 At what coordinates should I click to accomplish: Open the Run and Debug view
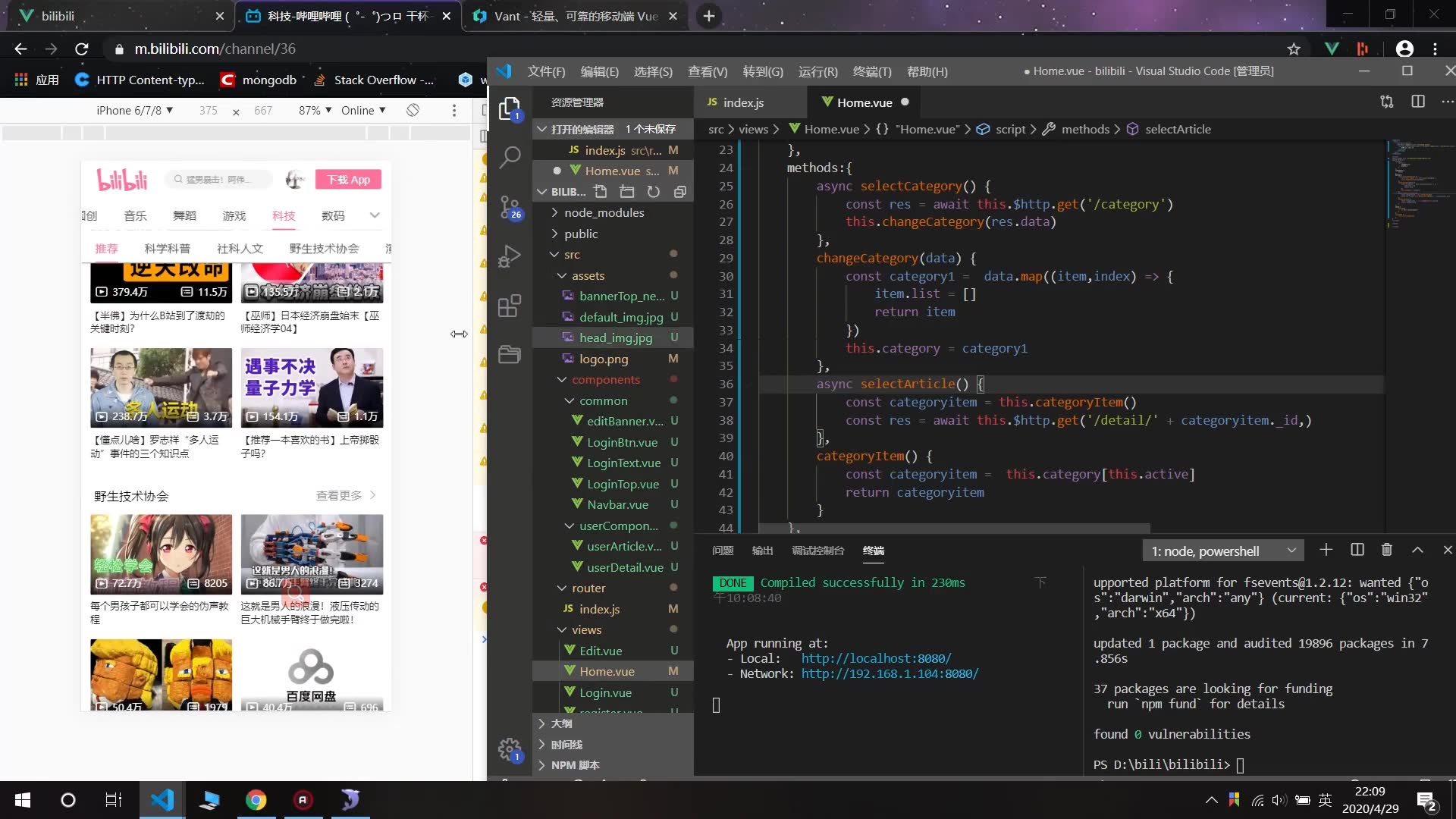(x=510, y=256)
